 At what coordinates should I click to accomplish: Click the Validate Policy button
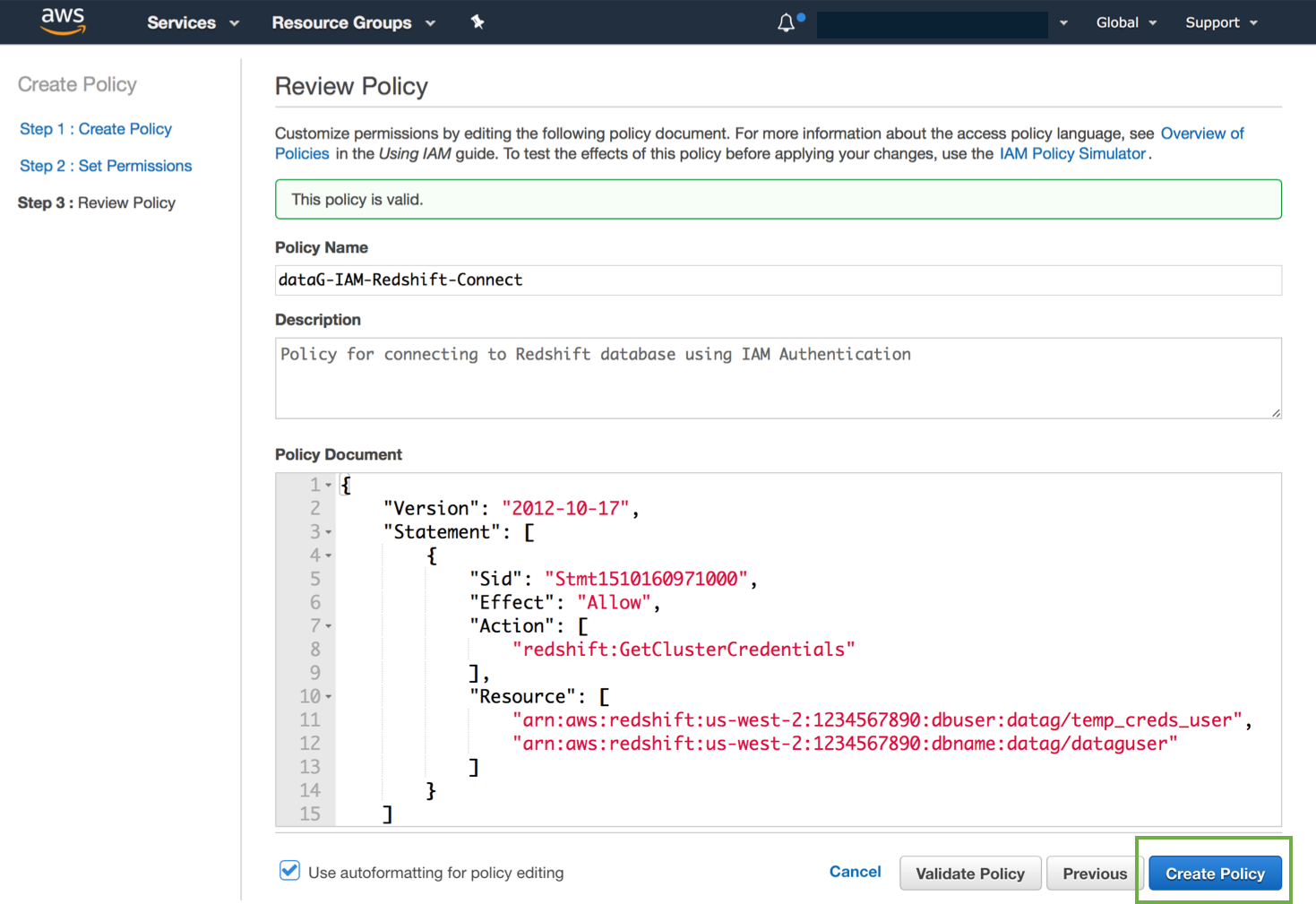970,874
